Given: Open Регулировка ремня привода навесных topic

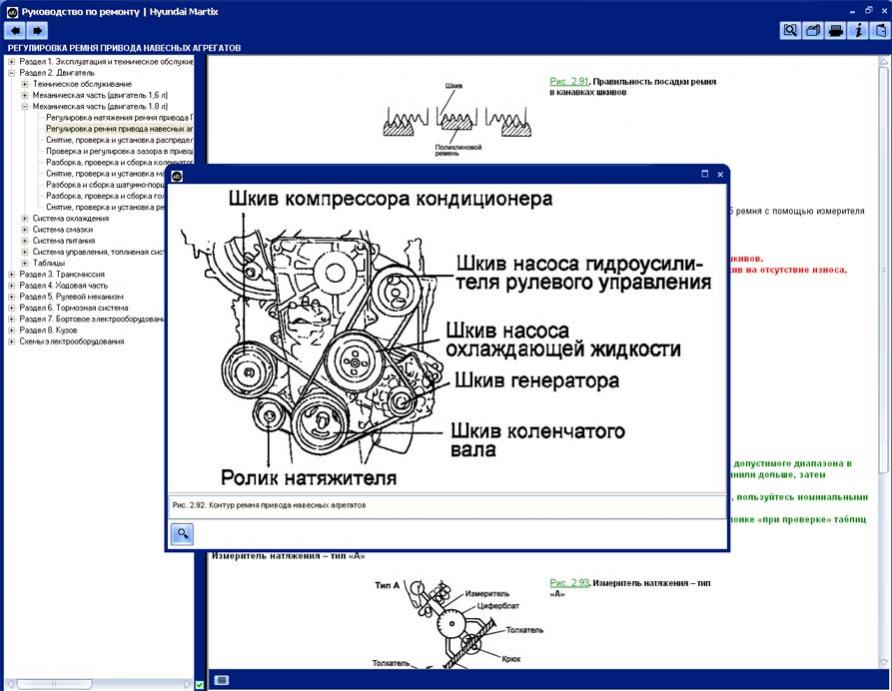Looking at the screenshot, I should [119, 129].
